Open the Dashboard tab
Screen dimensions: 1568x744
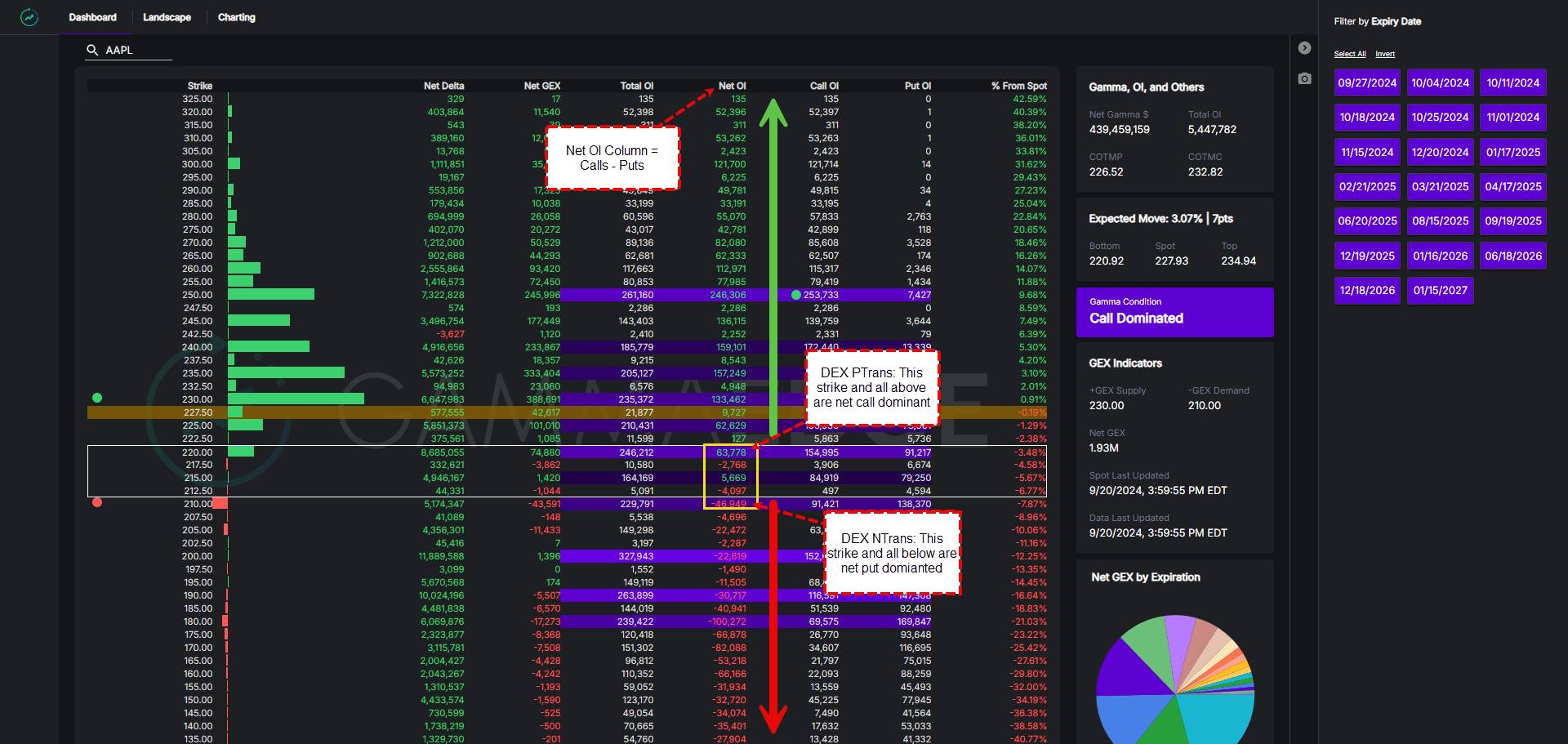click(x=92, y=17)
